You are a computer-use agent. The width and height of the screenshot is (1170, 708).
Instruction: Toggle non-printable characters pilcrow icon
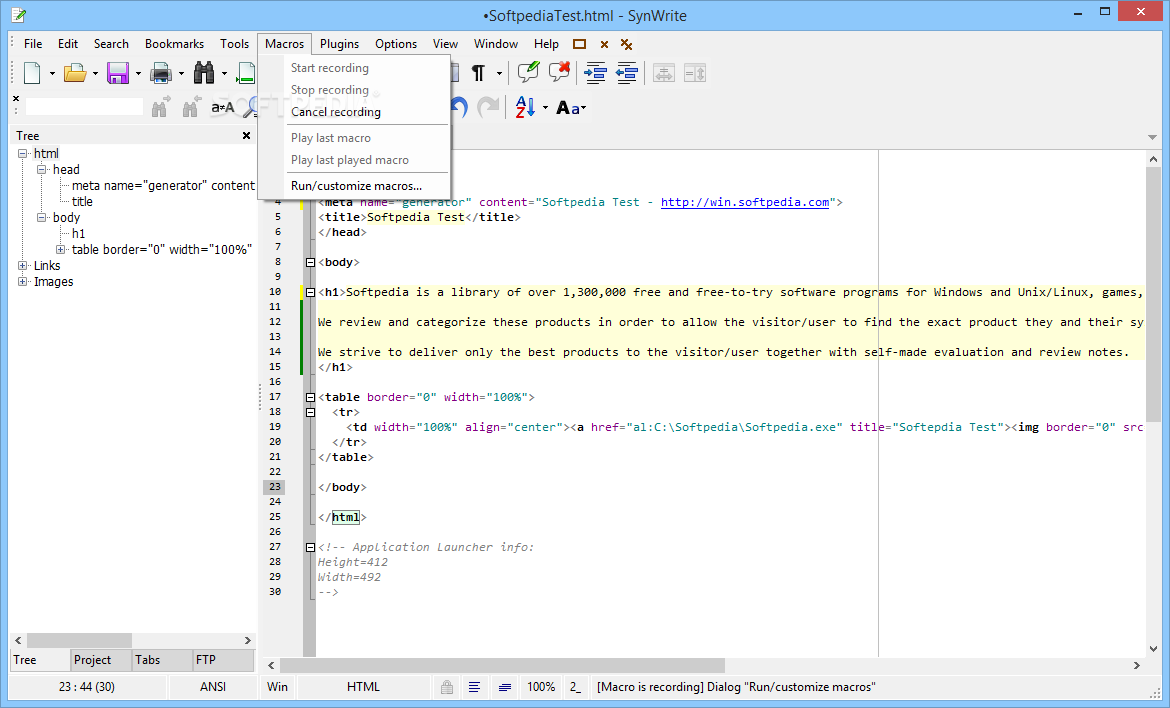pyautogui.click(x=478, y=73)
